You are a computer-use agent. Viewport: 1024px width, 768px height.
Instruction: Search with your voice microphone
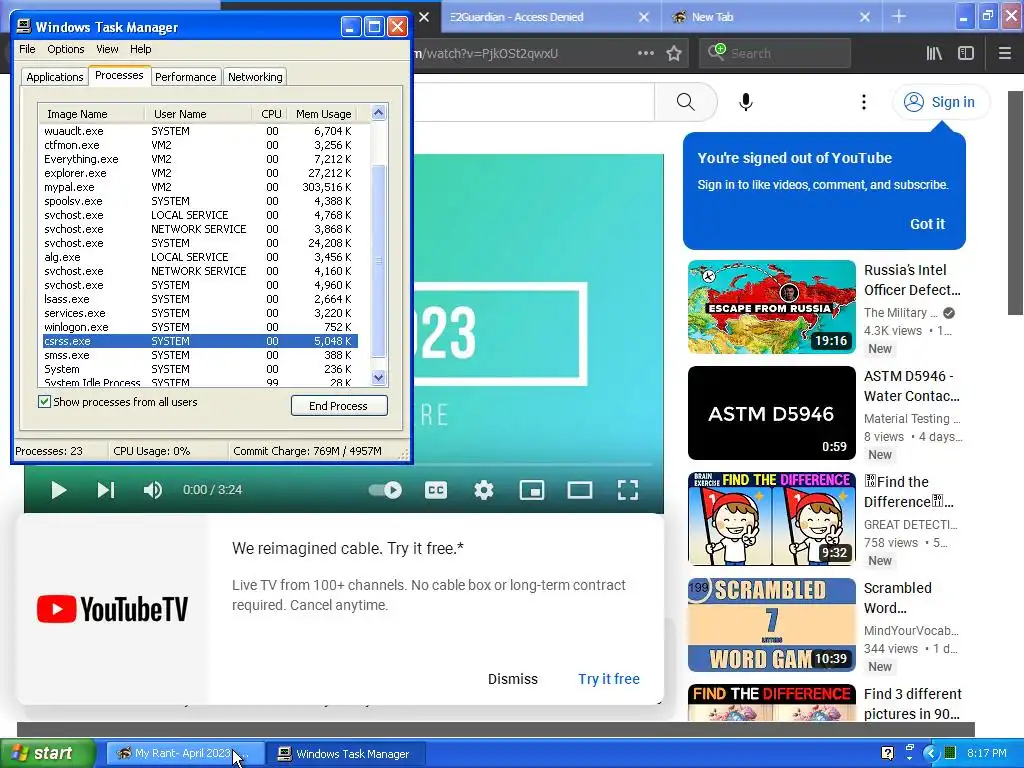[x=746, y=102]
